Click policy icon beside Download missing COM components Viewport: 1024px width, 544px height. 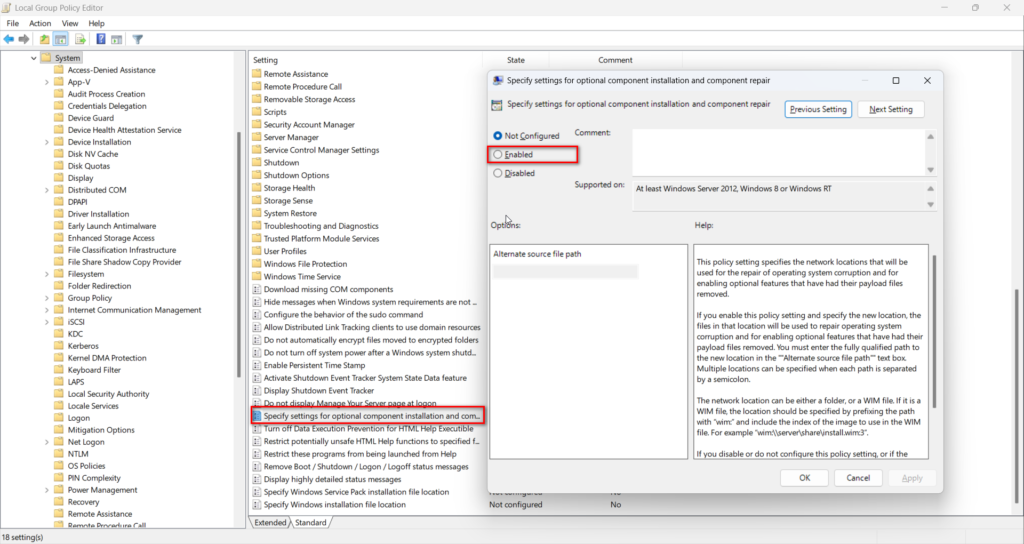[x=257, y=289]
